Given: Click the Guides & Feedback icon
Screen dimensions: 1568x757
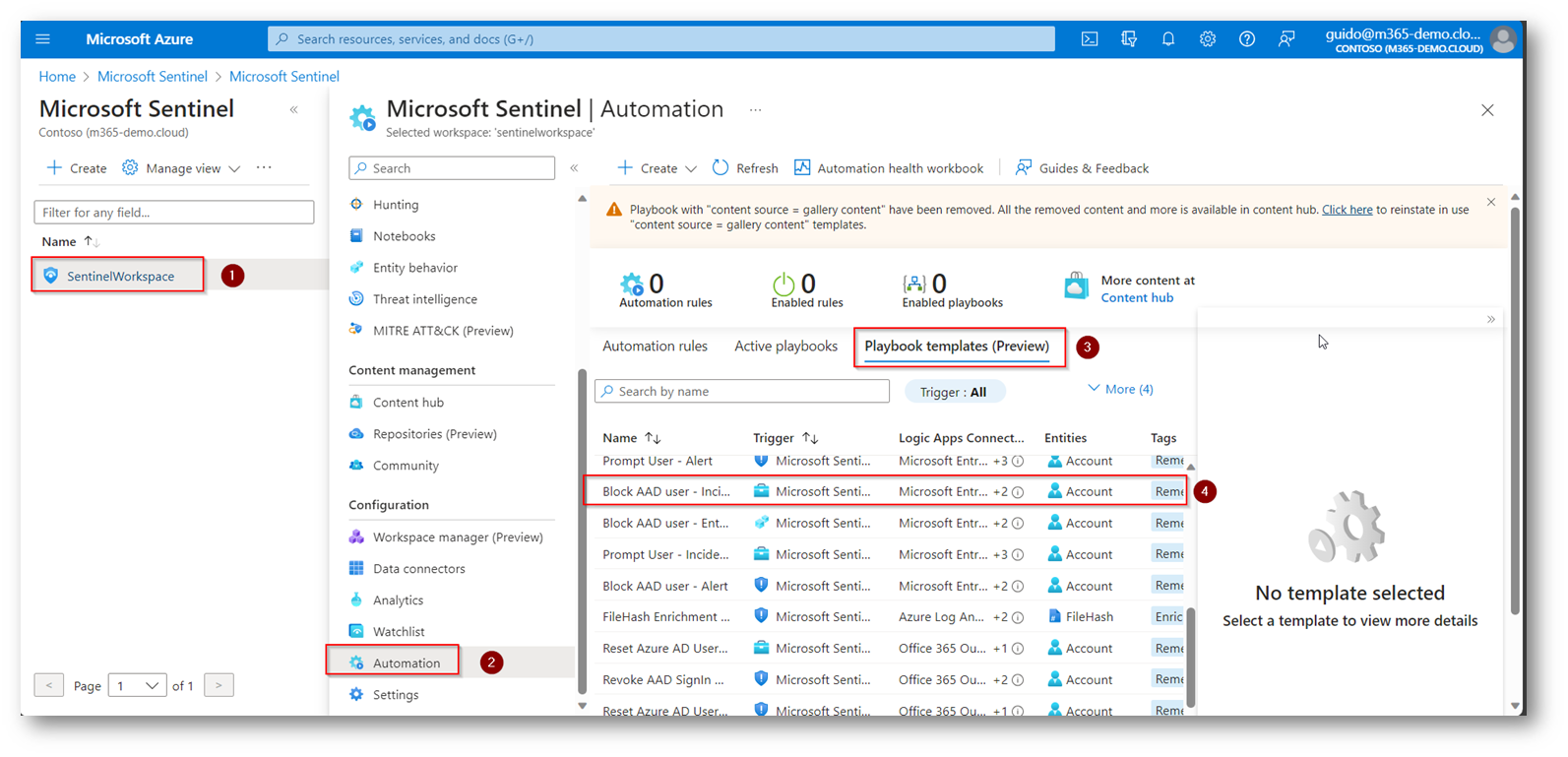Looking at the screenshot, I should click(1024, 168).
